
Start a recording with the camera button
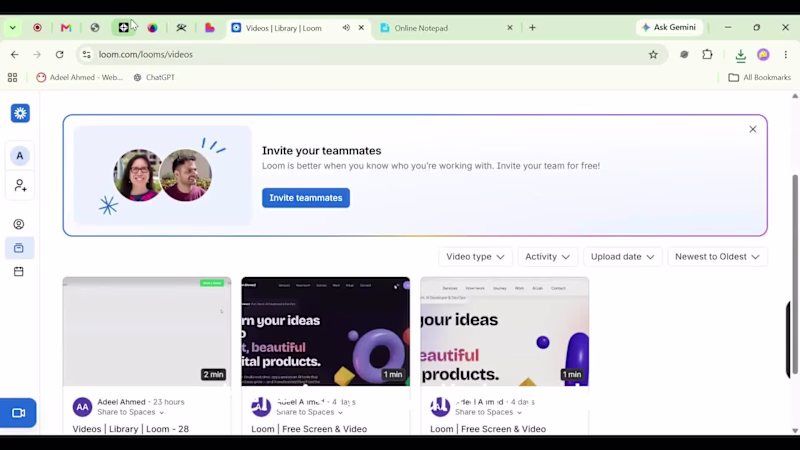18,413
